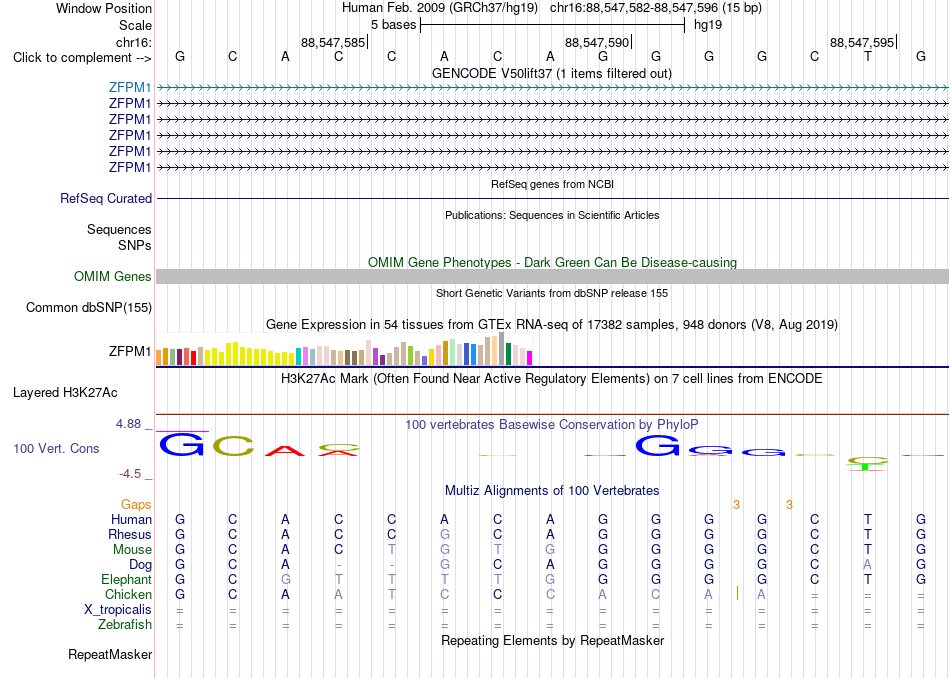
Task: Select the Mouse species row label
Action: pos(132,550)
